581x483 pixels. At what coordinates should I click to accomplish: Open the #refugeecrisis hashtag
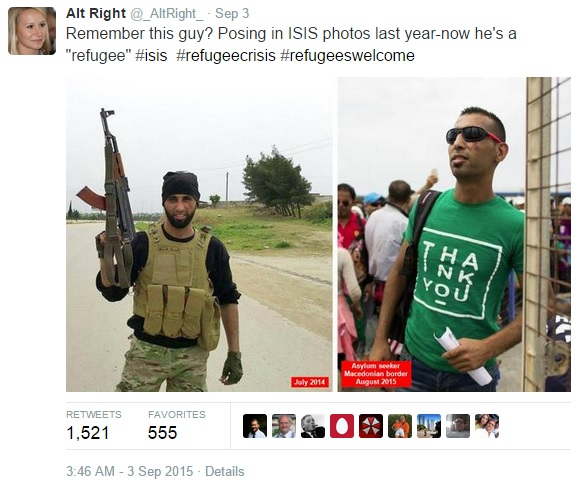pos(226,56)
